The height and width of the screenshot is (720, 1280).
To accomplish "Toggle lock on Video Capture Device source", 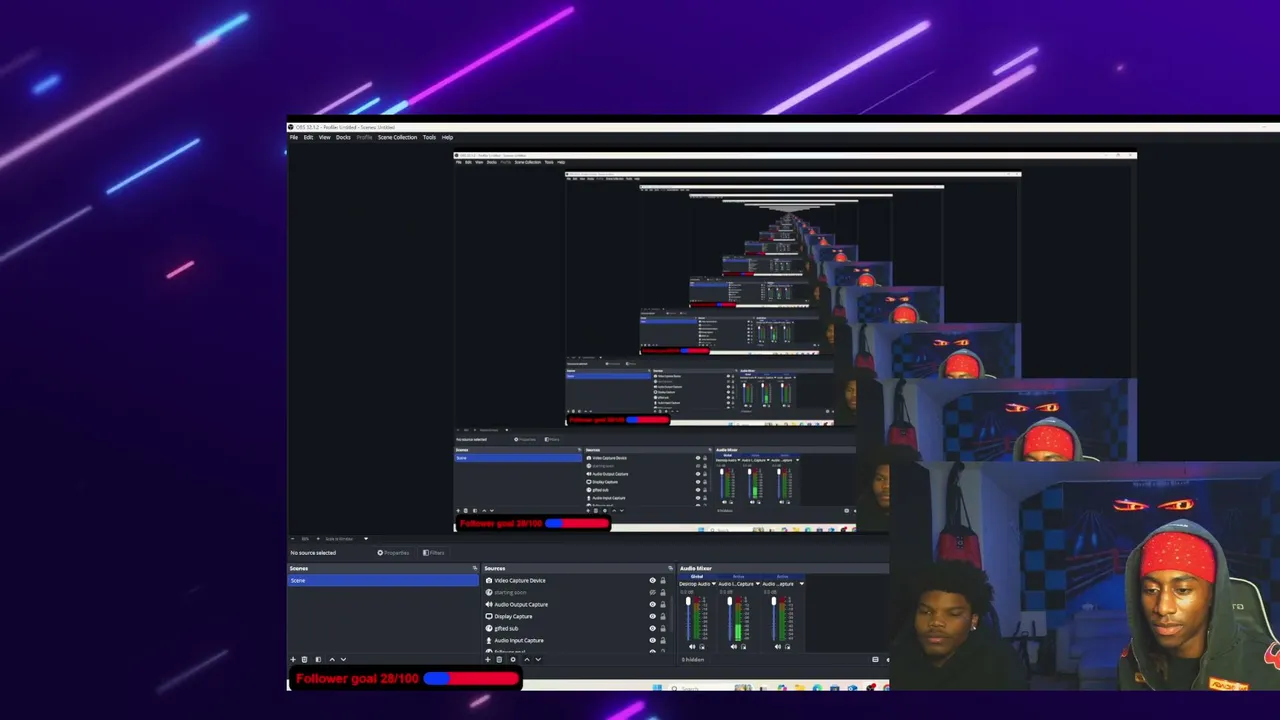I will 662,581.
